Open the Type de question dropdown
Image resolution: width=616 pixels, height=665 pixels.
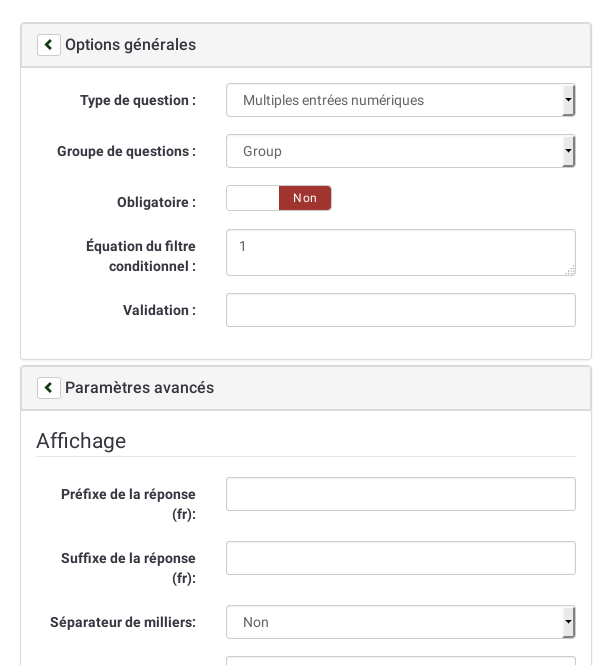pyautogui.click(x=400, y=100)
